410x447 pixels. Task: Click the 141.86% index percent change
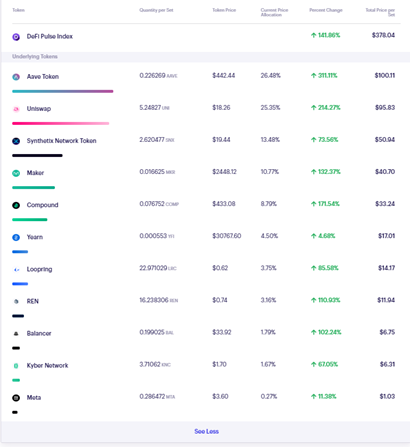325,35
